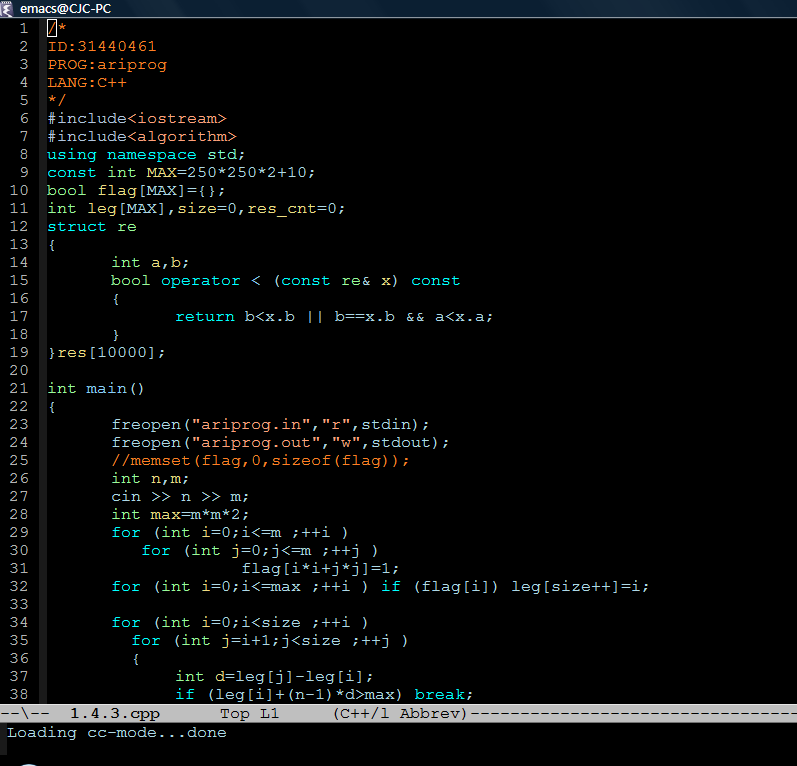The height and width of the screenshot is (766, 797).
Task: Click 'using namespace std;' line
Action: tap(146, 155)
